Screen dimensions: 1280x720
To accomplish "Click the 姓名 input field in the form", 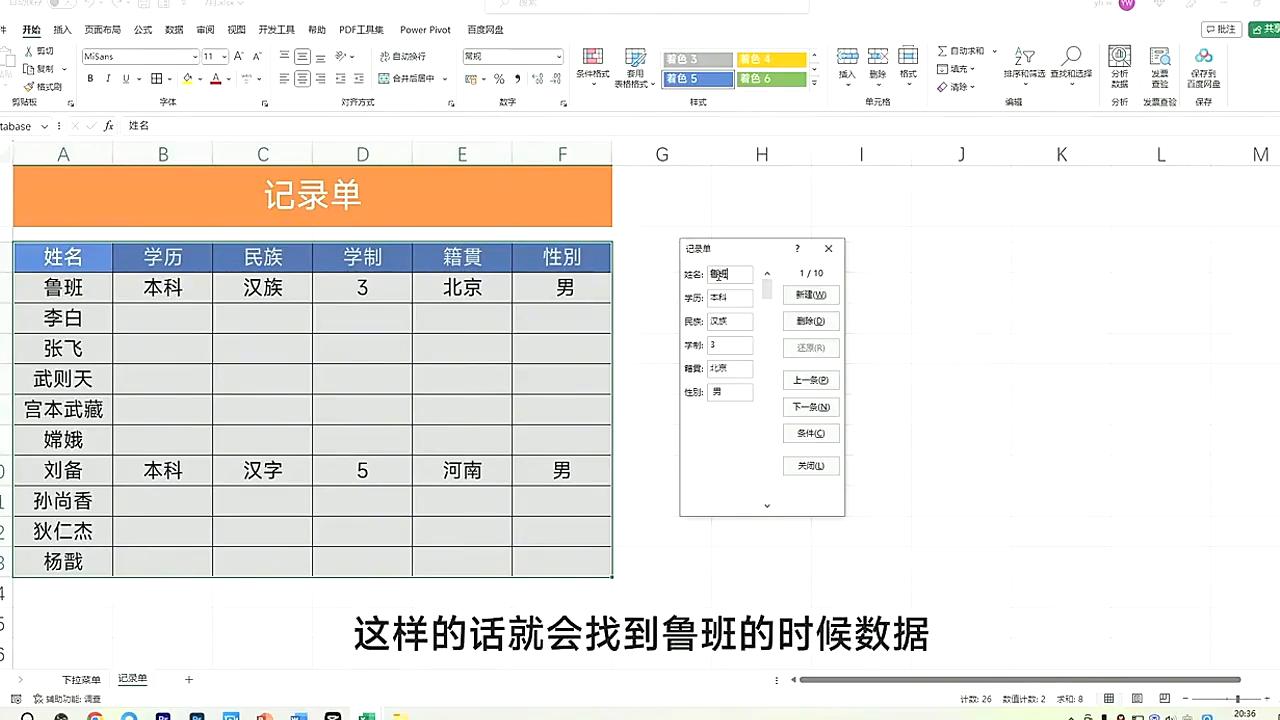I will click(x=730, y=274).
